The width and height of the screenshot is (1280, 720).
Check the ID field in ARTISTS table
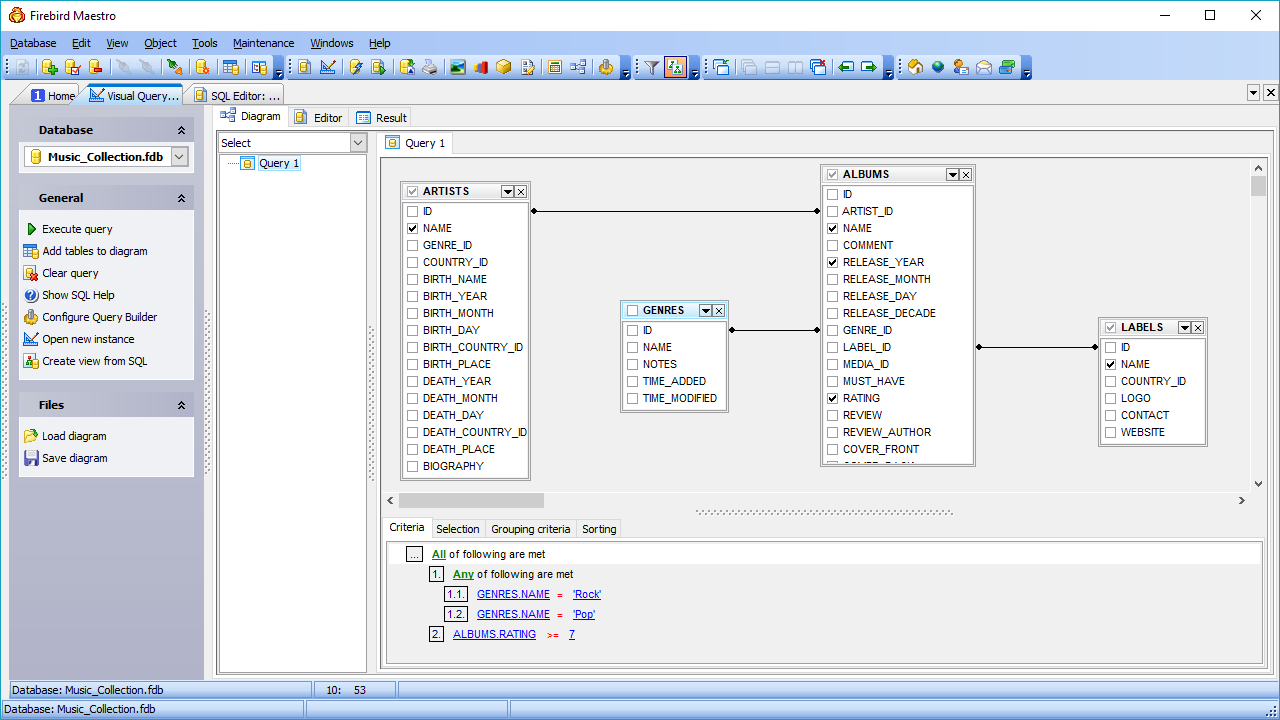[x=412, y=211]
